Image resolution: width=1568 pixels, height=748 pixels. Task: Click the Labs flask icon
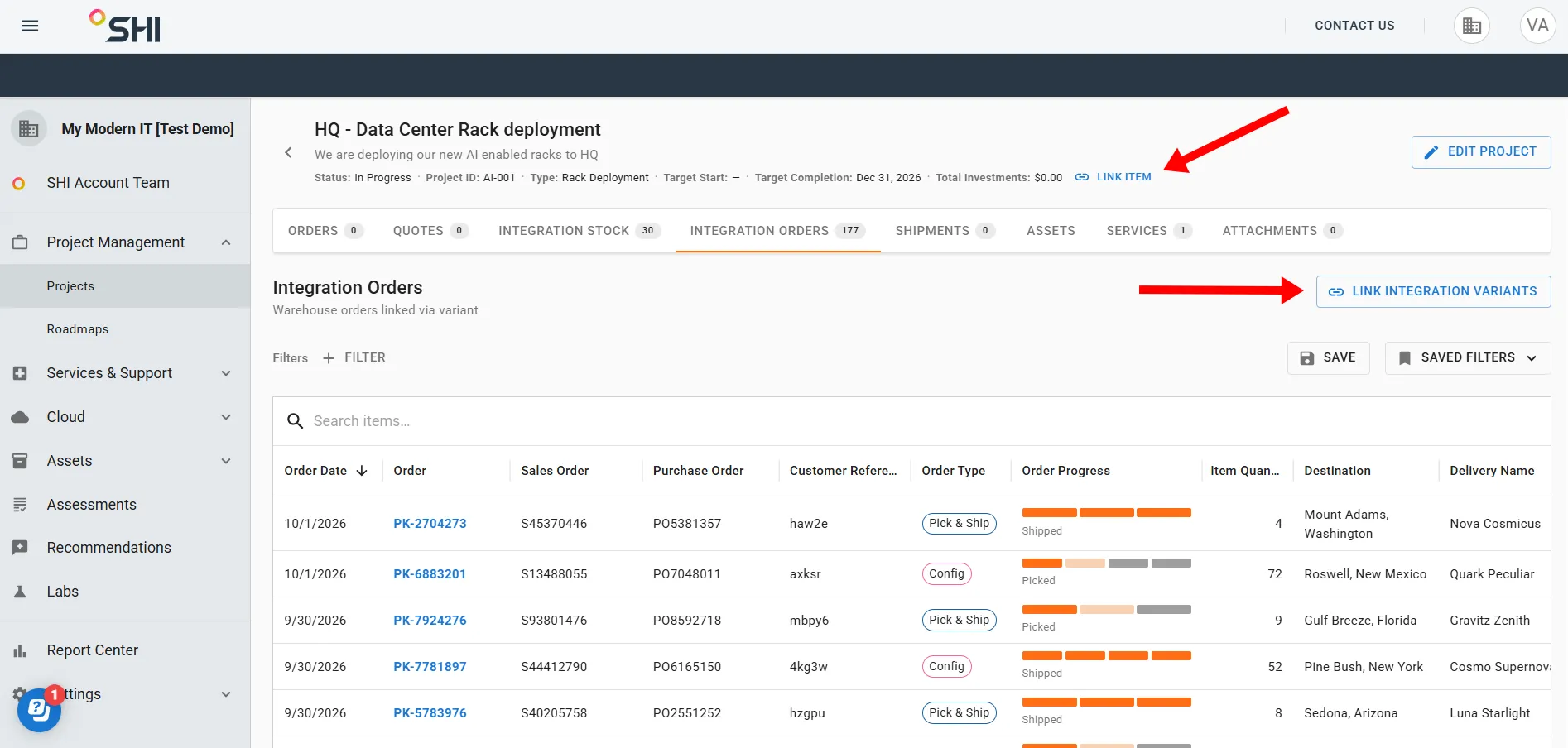20,592
